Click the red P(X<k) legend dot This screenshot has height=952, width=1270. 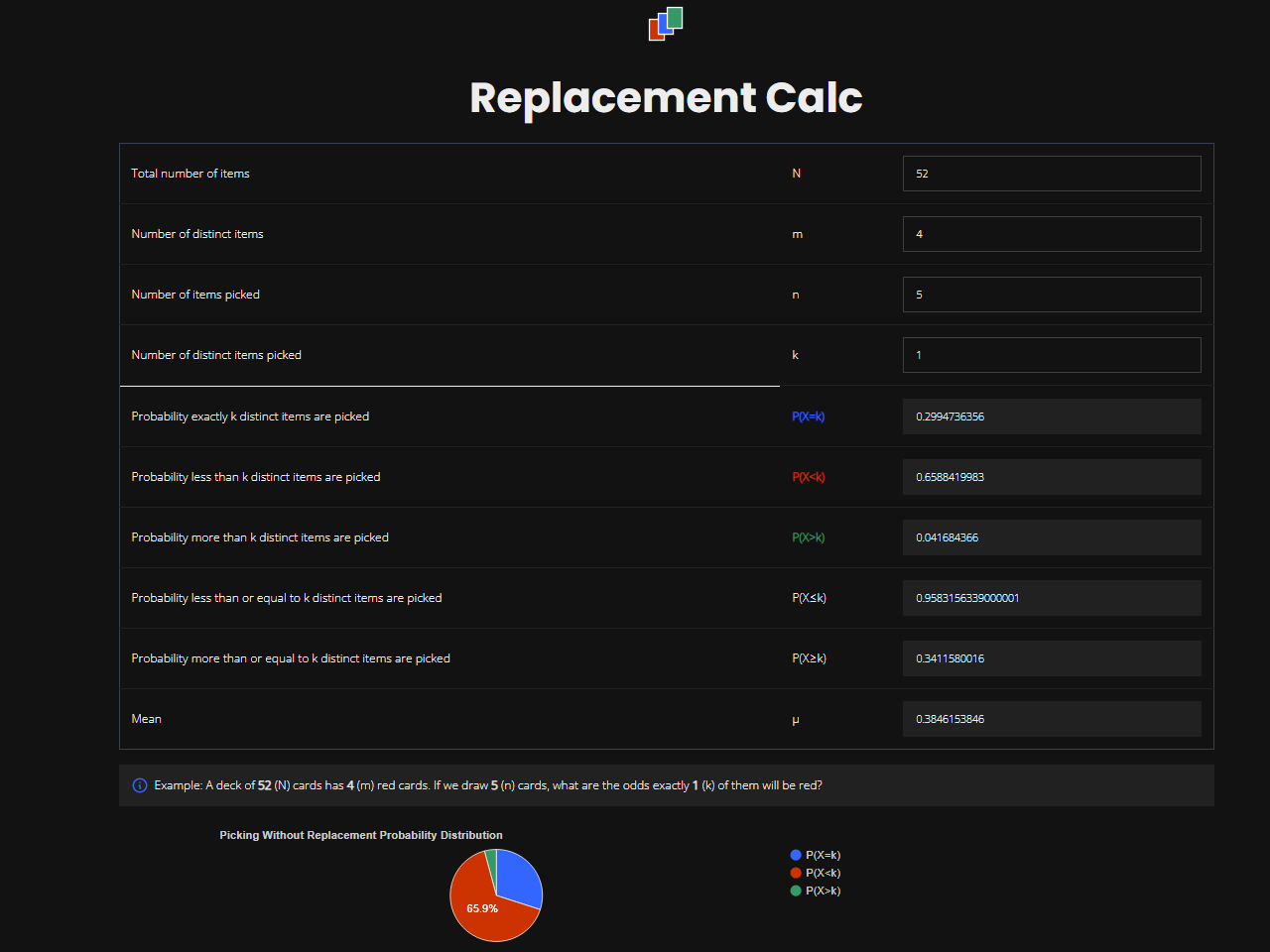796,873
